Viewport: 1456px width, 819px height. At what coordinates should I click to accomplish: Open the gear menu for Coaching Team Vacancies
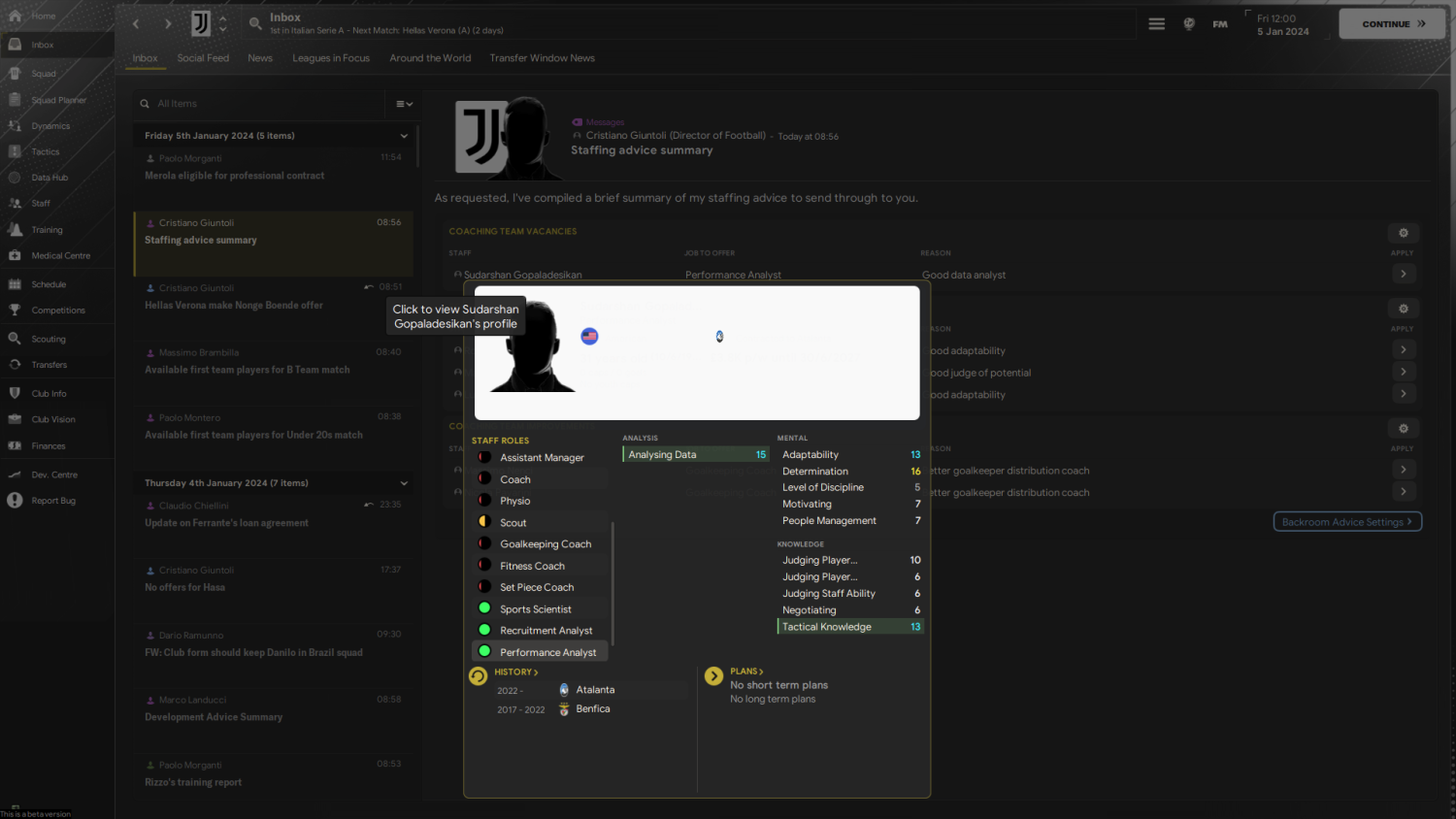tap(1403, 233)
